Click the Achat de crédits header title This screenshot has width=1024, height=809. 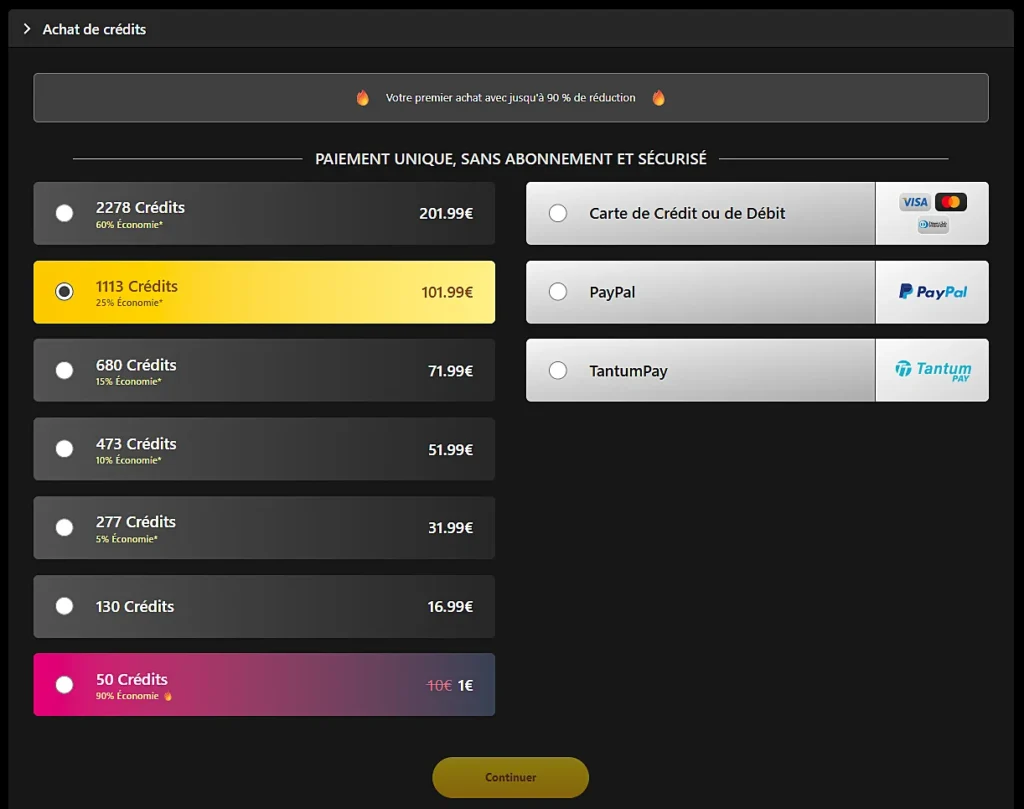tap(94, 30)
